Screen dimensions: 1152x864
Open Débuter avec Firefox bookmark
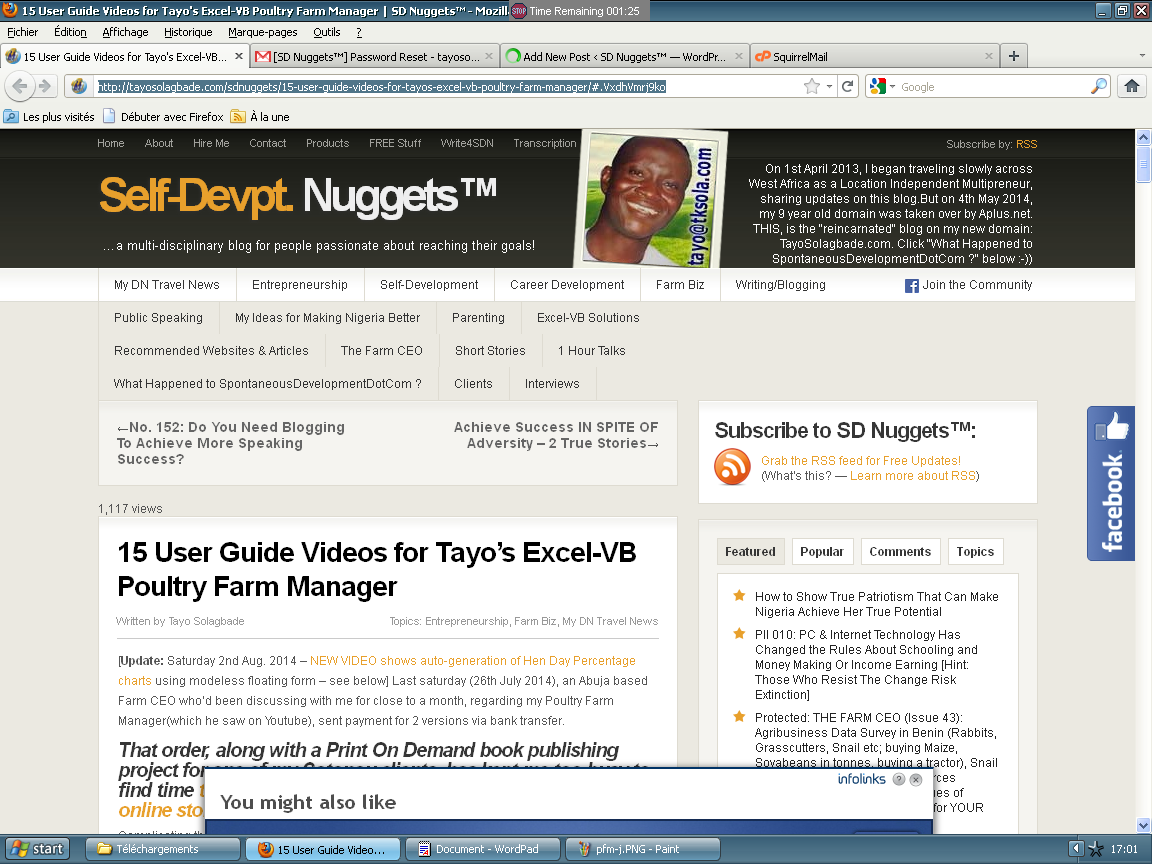(163, 117)
